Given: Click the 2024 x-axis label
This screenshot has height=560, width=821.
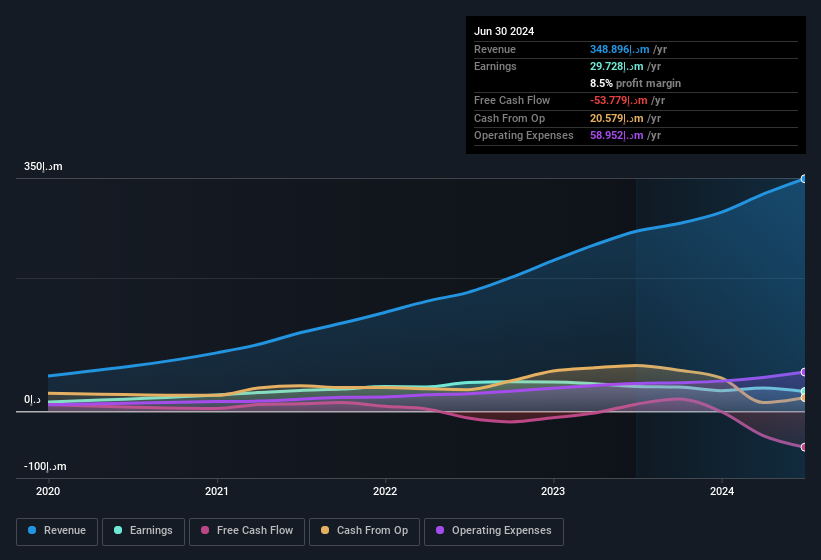Looking at the screenshot, I should (x=722, y=491).
